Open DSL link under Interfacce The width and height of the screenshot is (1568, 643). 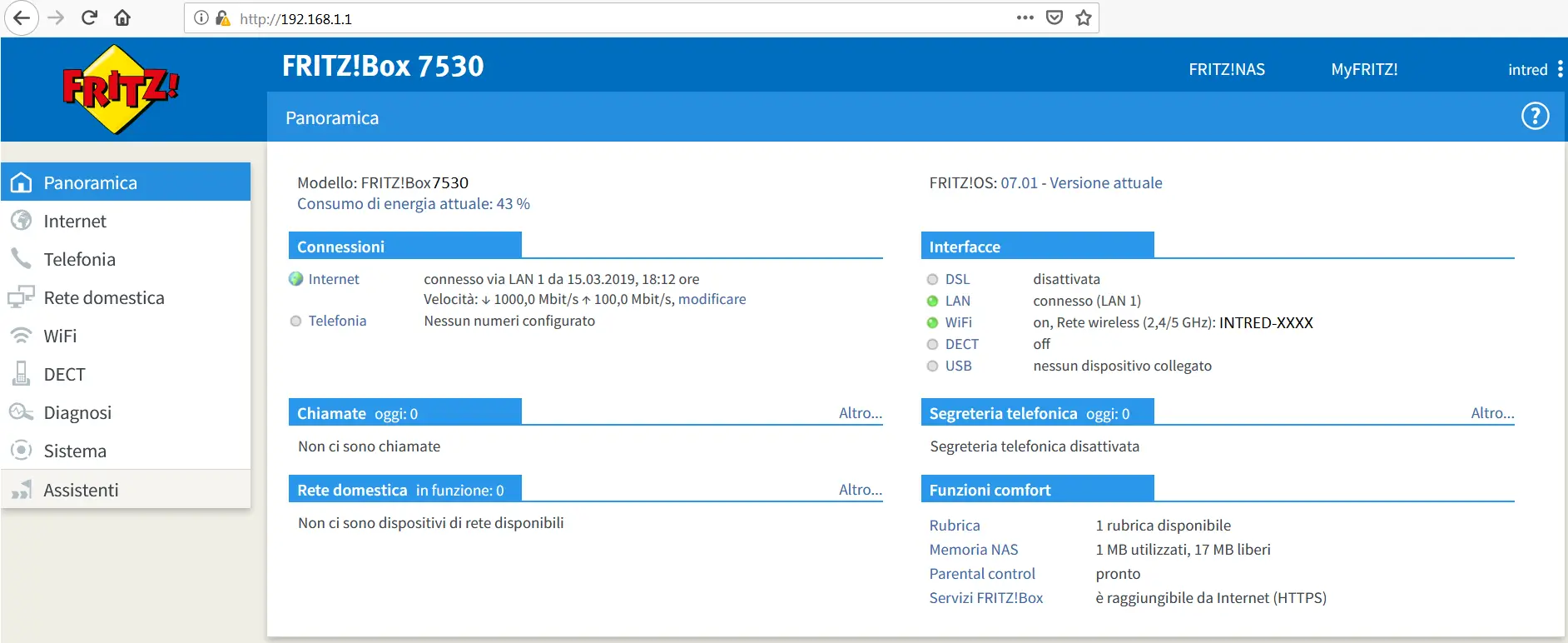click(957, 279)
